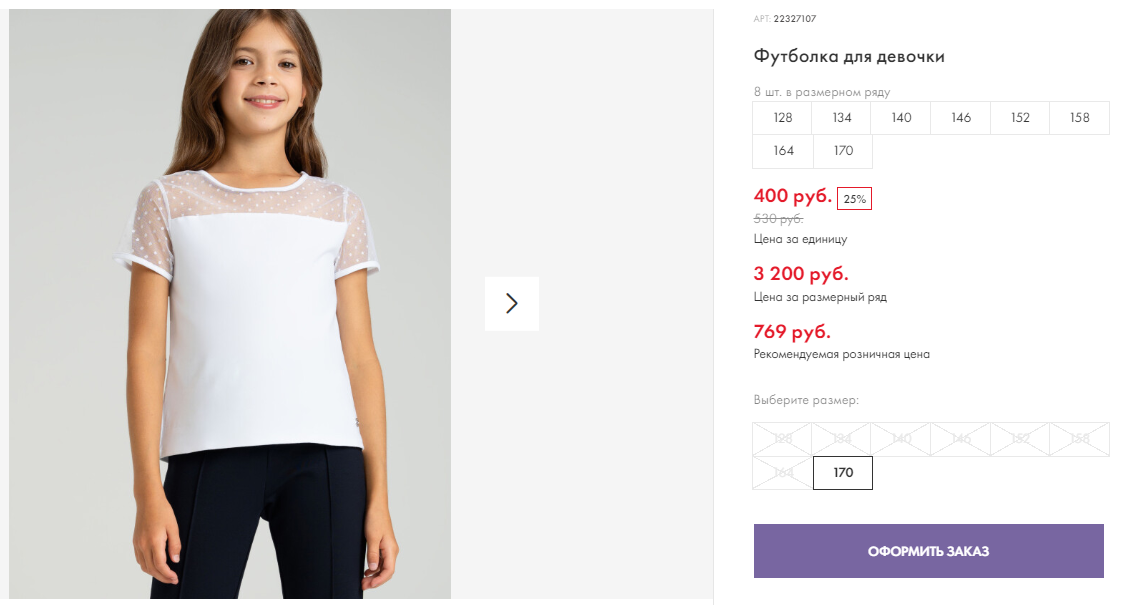Click size 170 in the size row

click(x=843, y=151)
